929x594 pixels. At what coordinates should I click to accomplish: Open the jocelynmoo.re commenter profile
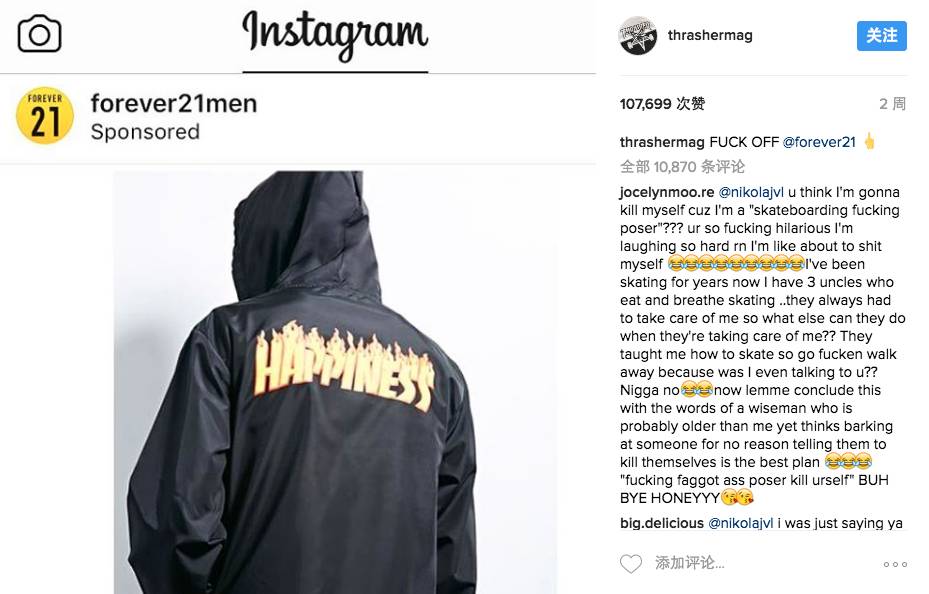point(667,192)
